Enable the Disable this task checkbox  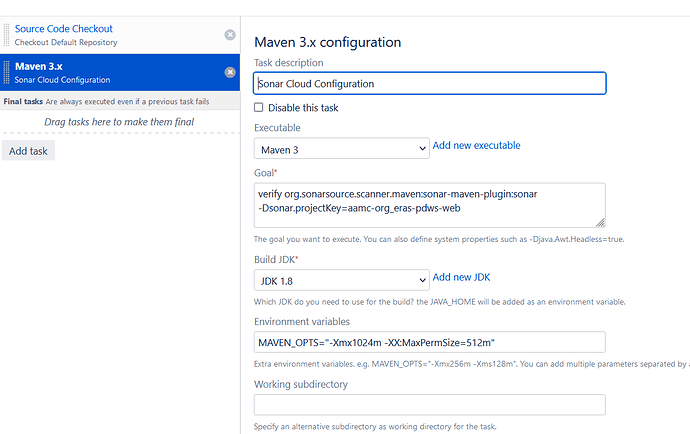click(x=259, y=107)
